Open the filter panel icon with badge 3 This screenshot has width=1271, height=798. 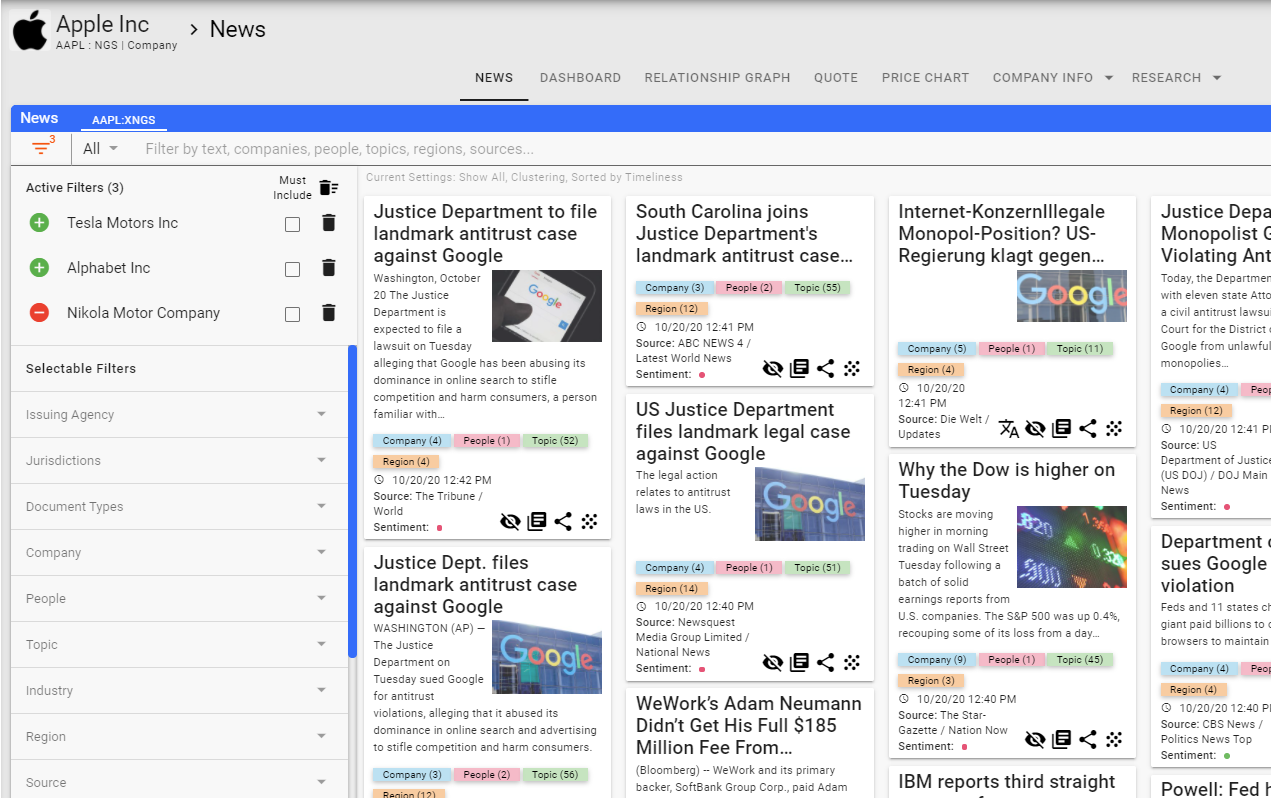point(41,148)
